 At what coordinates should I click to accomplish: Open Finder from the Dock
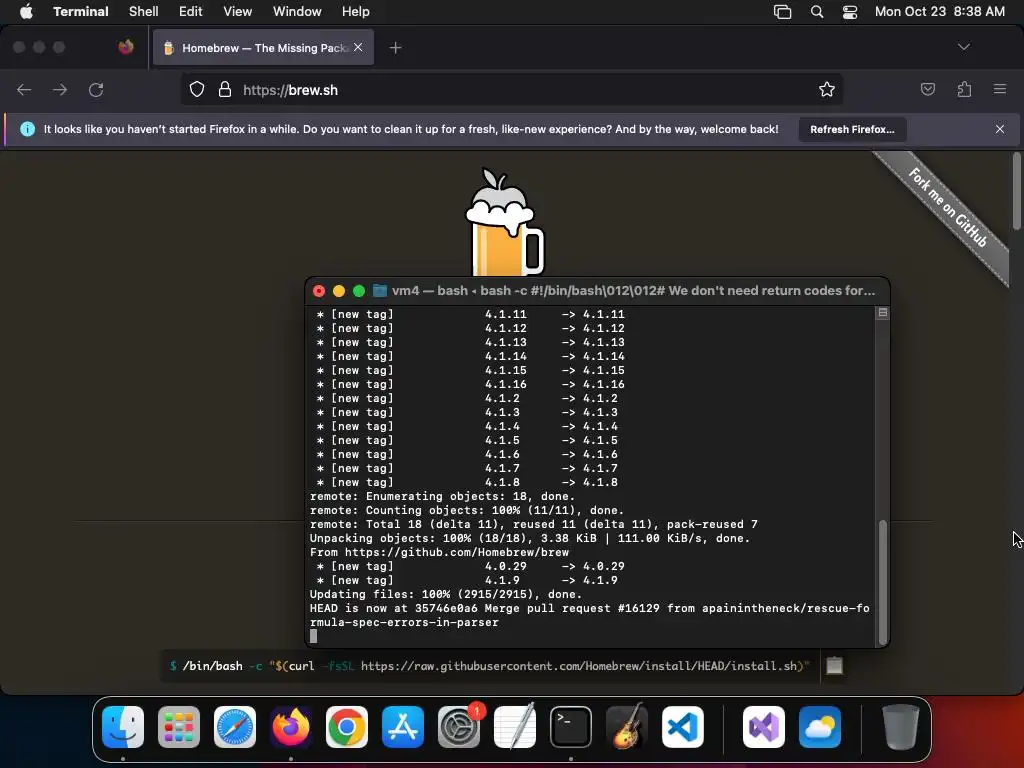tap(123, 727)
